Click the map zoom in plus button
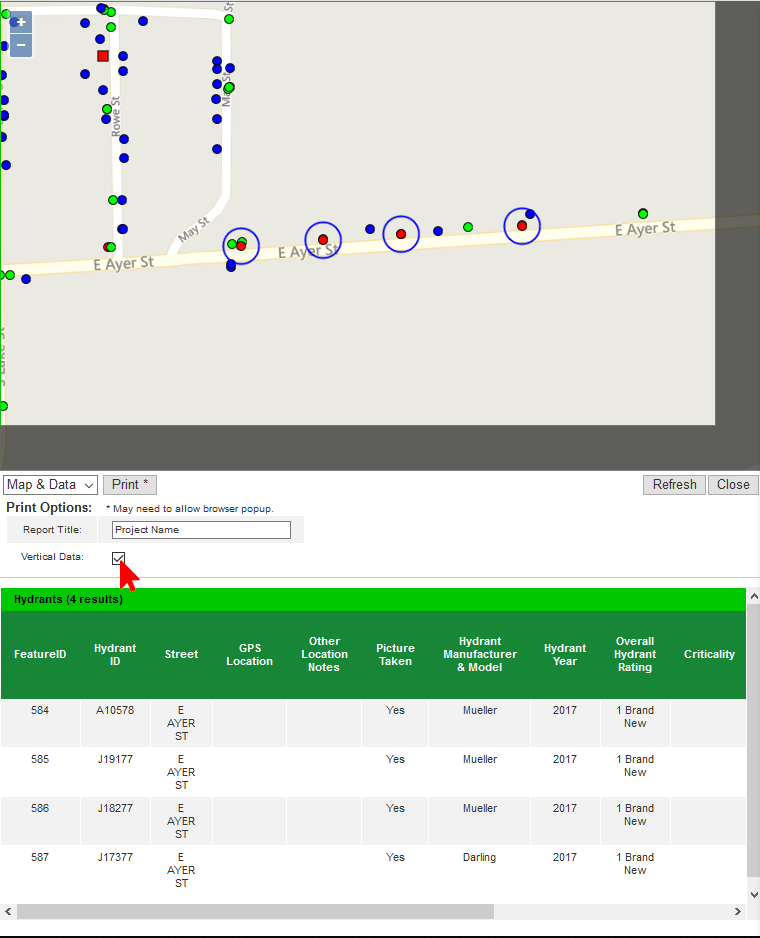 pyautogui.click(x=21, y=22)
